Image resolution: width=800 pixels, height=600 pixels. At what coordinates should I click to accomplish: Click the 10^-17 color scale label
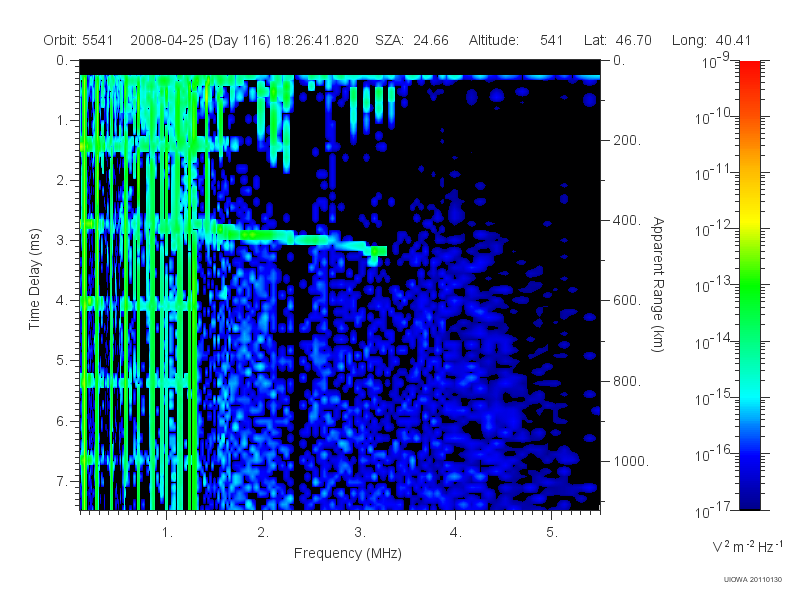(x=712, y=510)
